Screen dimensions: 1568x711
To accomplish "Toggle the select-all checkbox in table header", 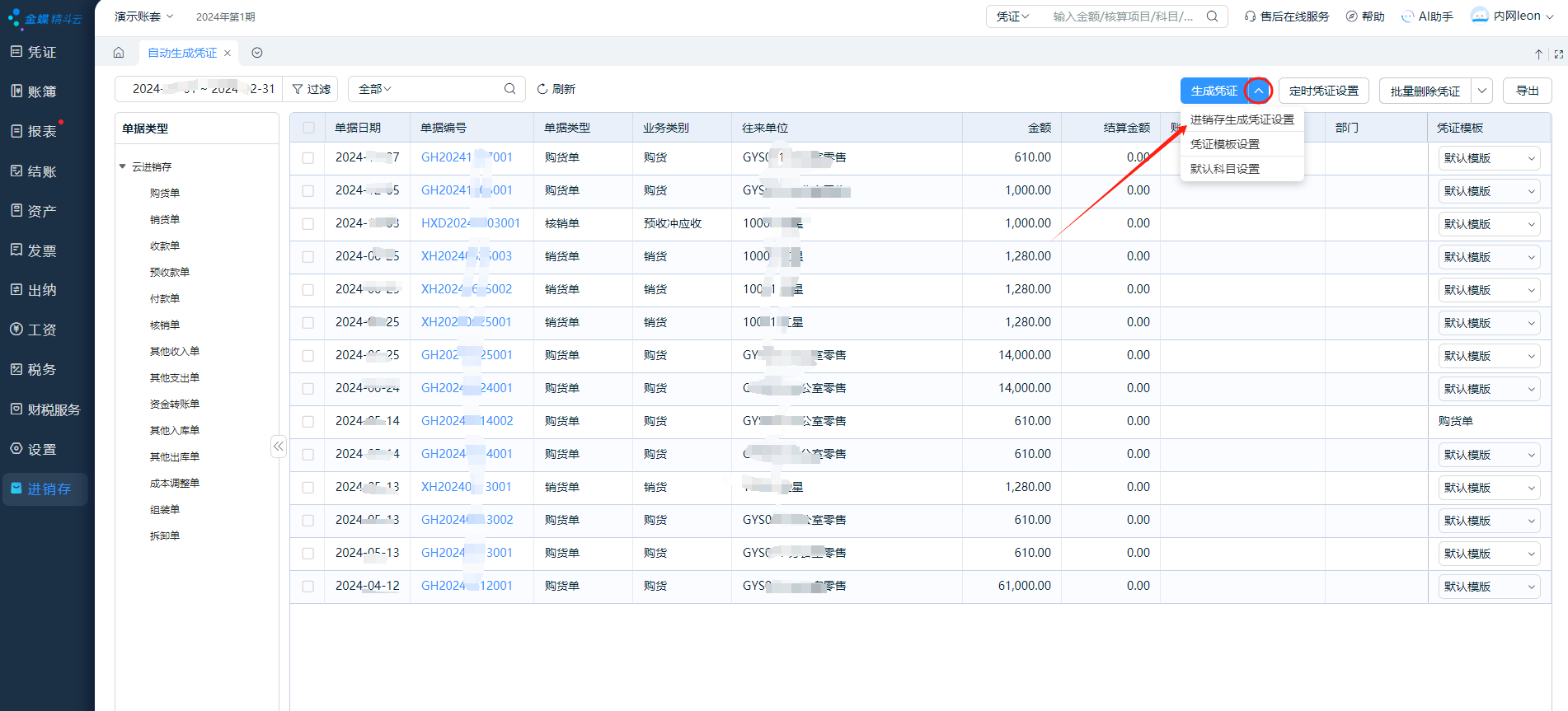I will [x=308, y=128].
